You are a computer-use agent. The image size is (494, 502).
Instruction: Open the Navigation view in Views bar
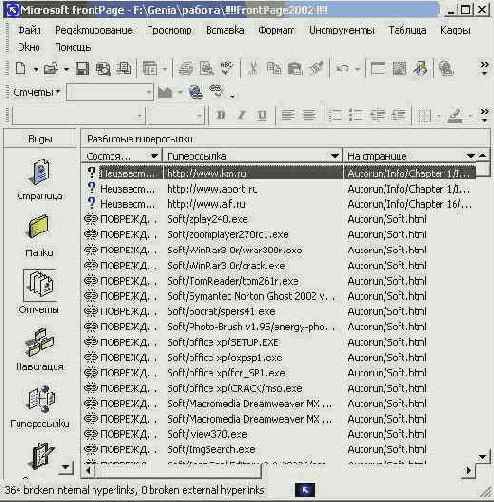coord(40,349)
